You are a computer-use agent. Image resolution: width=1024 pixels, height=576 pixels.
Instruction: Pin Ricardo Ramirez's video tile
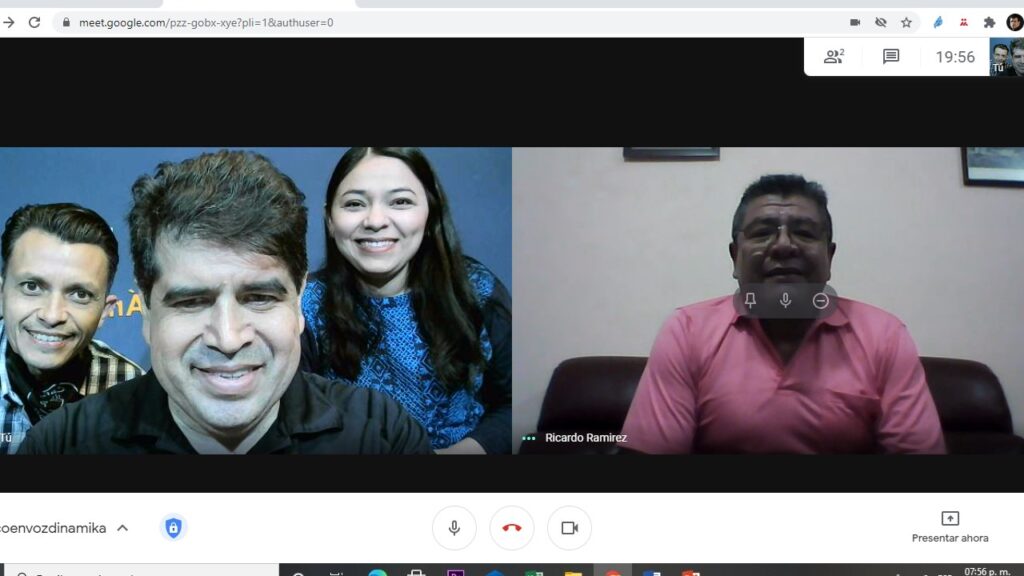coord(750,300)
